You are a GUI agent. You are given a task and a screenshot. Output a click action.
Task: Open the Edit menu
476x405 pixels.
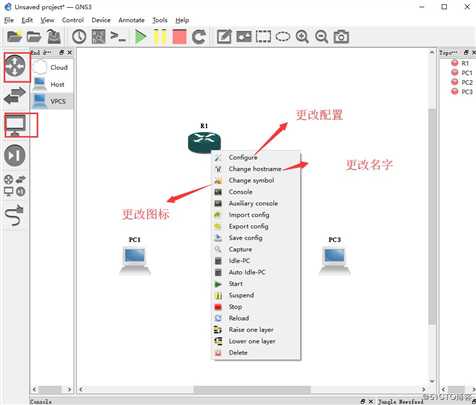click(x=27, y=20)
